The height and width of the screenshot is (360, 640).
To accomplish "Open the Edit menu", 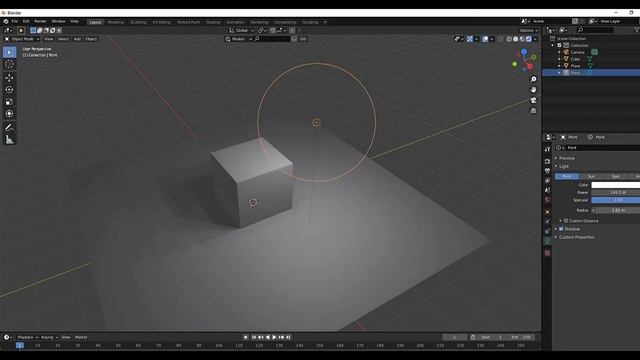I will point(26,22).
